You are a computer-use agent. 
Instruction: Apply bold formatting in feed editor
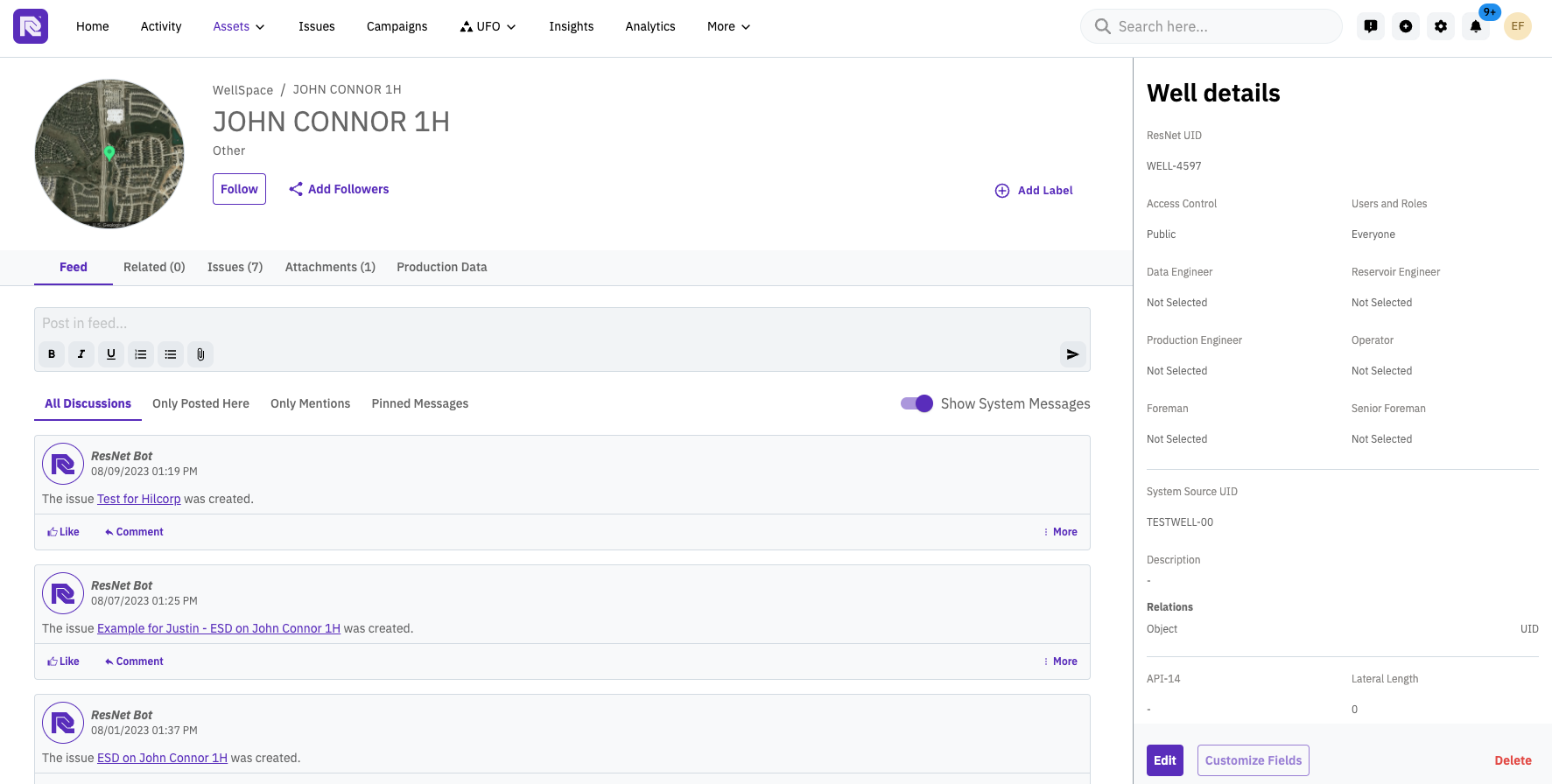tap(52, 354)
